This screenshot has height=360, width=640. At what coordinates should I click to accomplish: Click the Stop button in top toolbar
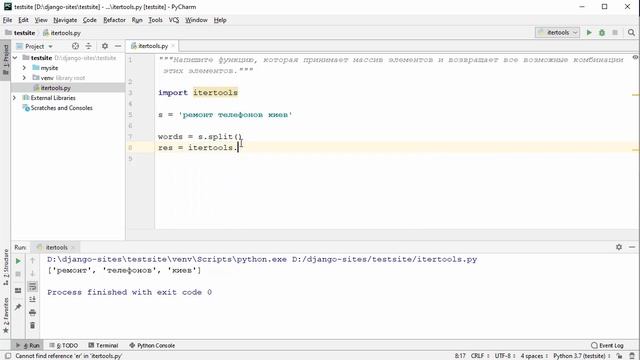pos(615,32)
